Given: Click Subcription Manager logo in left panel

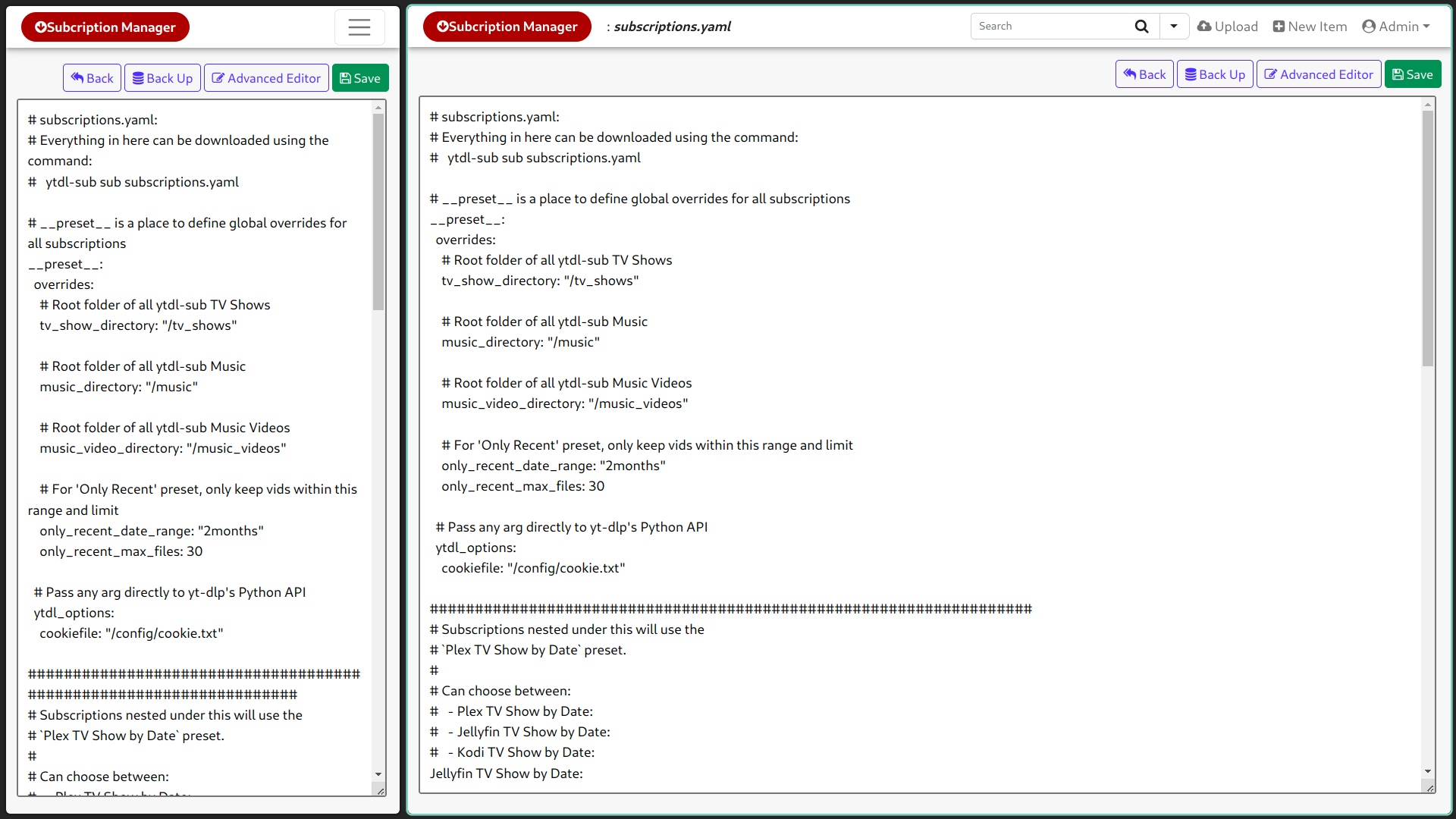Looking at the screenshot, I should click(x=105, y=27).
